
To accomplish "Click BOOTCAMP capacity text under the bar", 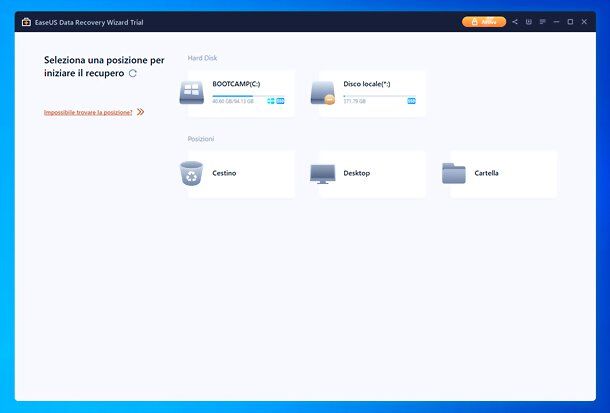I will pyautogui.click(x=233, y=101).
